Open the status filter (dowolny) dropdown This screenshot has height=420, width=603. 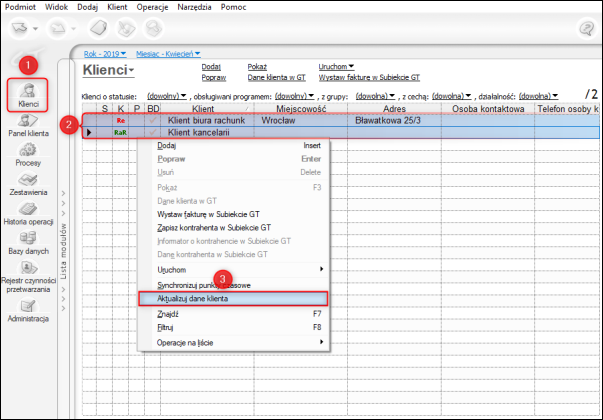coord(167,96)
